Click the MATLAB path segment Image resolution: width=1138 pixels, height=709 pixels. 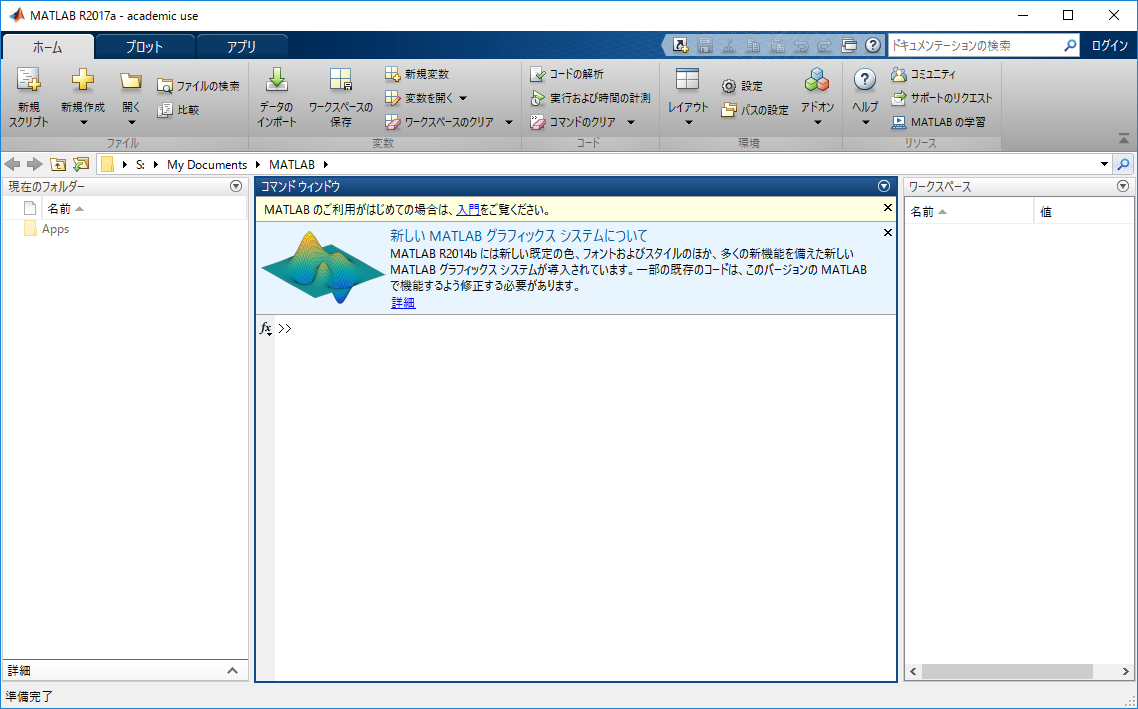click(x=292, y=165)
